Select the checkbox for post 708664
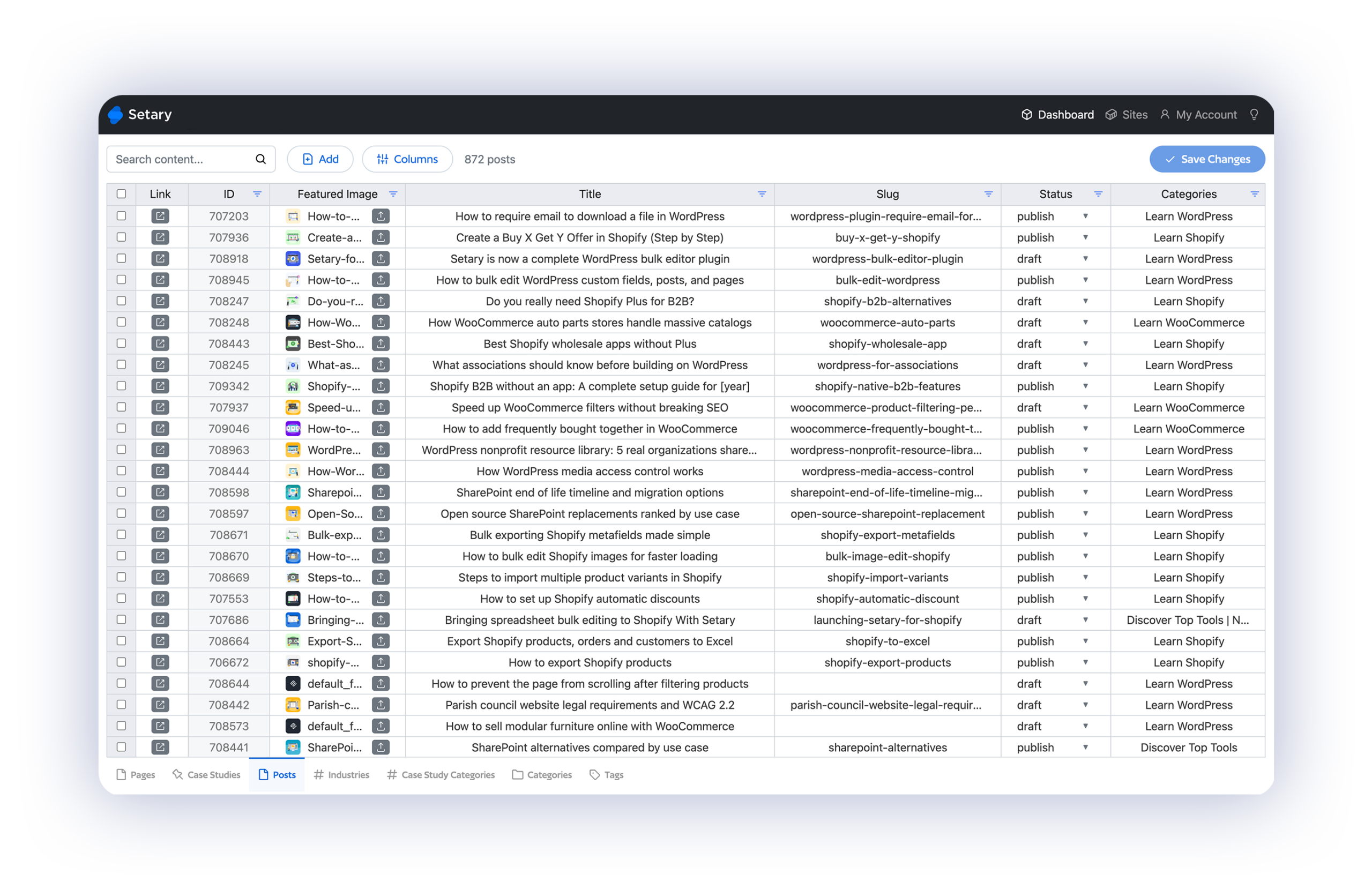1372x889 pixels. pyautogui.click(x=121, y=640)
